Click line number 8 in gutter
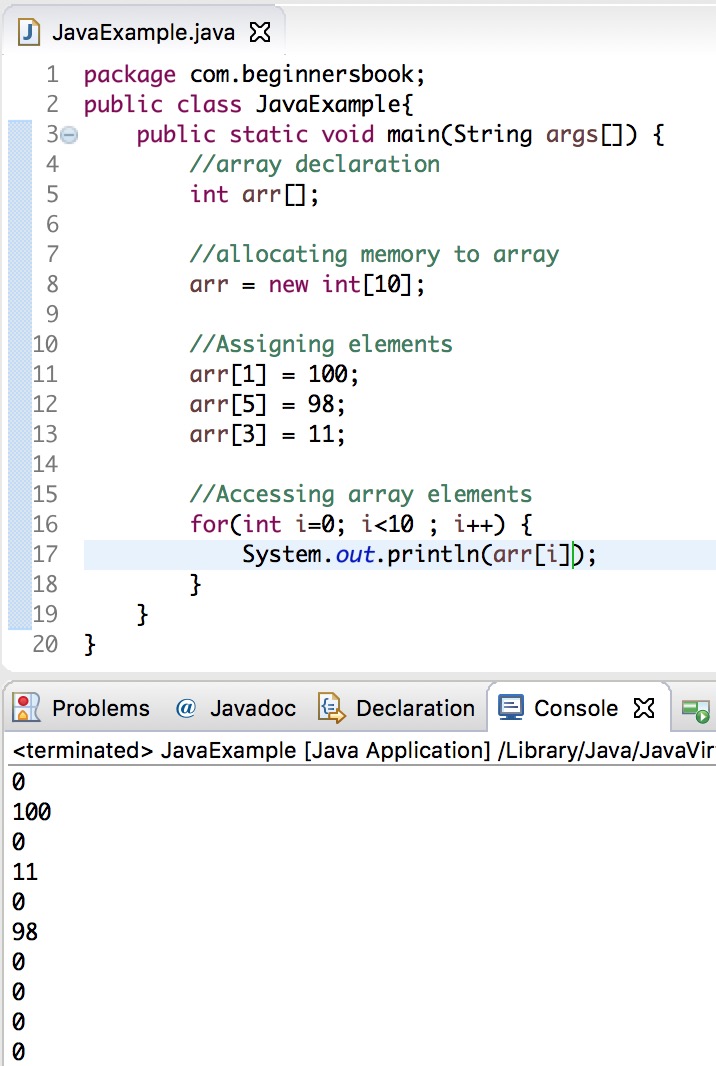This screenshot has height=1066, width=716. click(52, 284)
